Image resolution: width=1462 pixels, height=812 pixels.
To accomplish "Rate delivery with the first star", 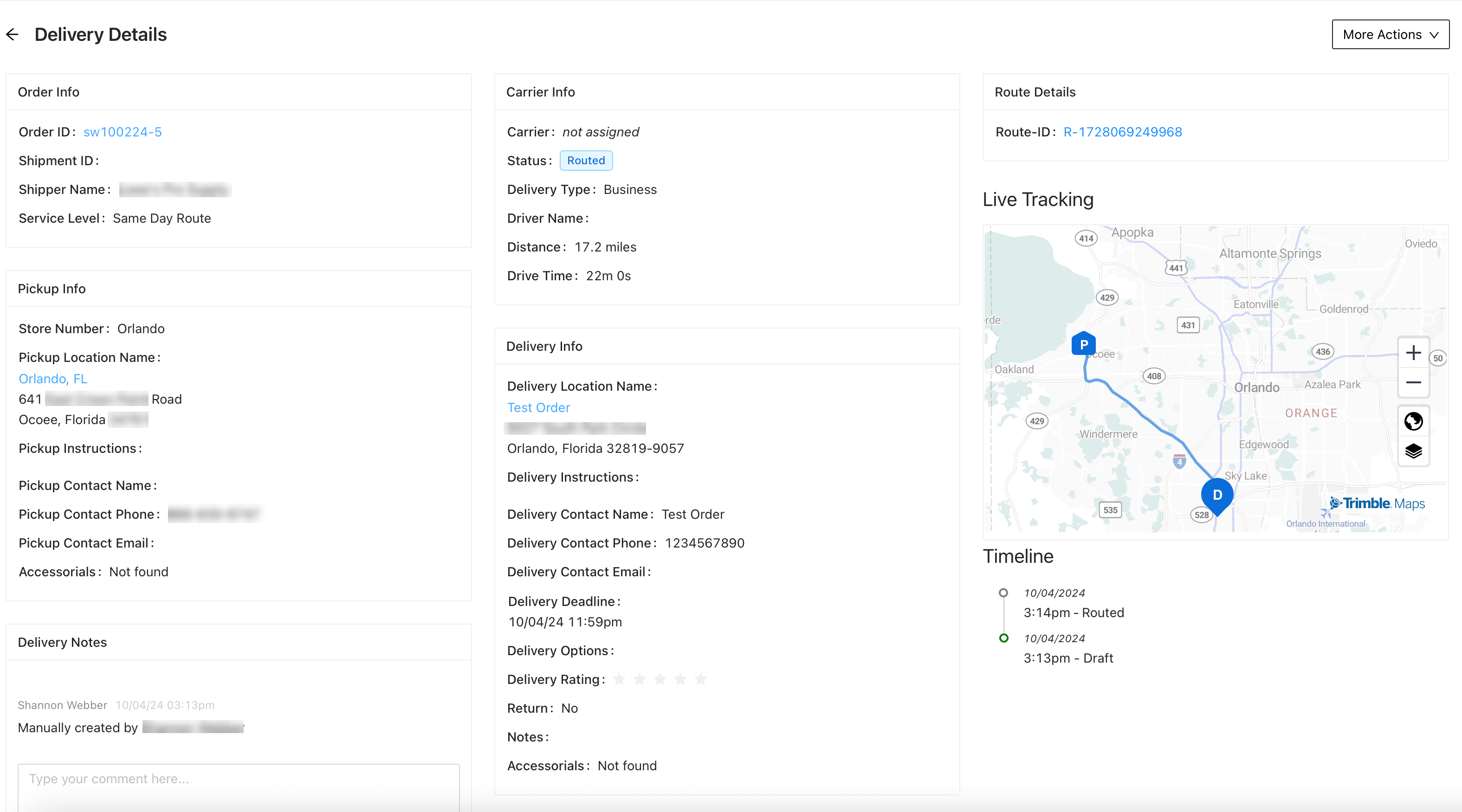I will click(619, 679).
